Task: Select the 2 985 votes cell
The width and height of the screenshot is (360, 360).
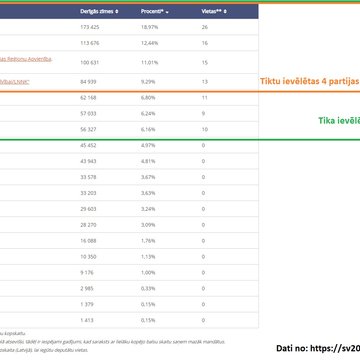Action: coord(87,289)
